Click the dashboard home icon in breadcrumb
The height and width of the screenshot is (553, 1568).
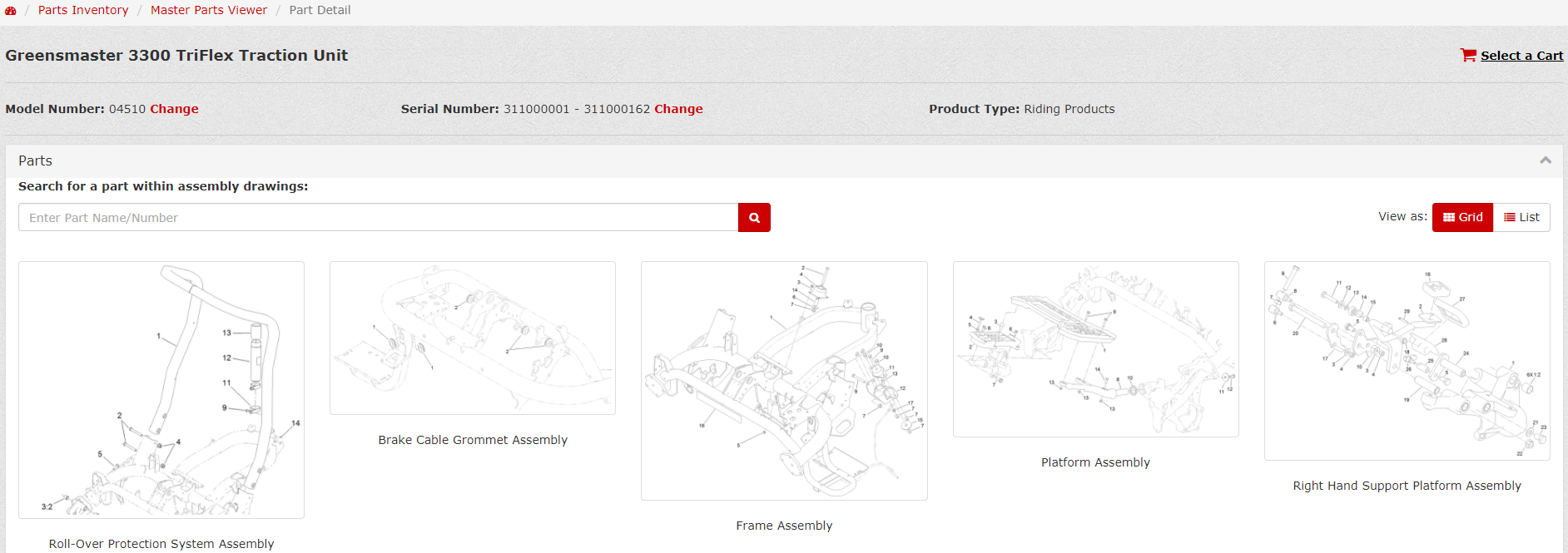[x=11, y=11]
